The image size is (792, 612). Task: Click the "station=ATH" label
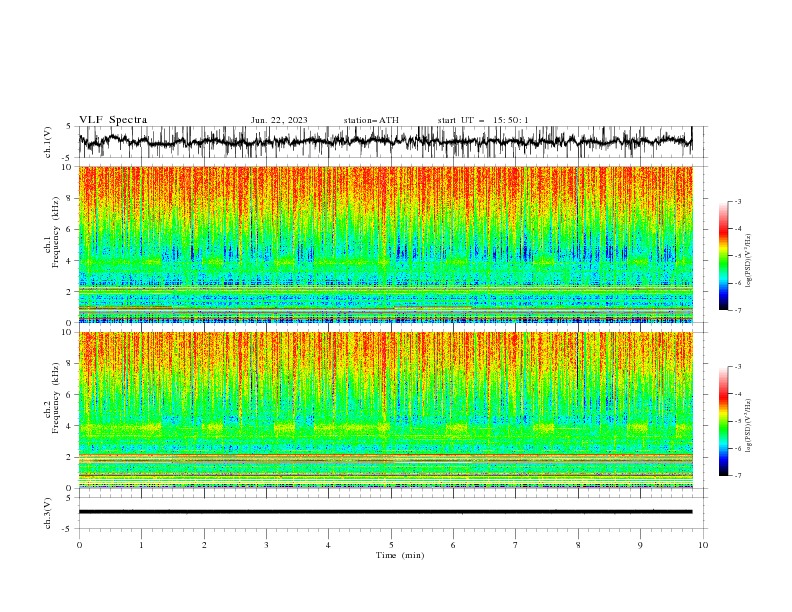[x=371, y=120]
